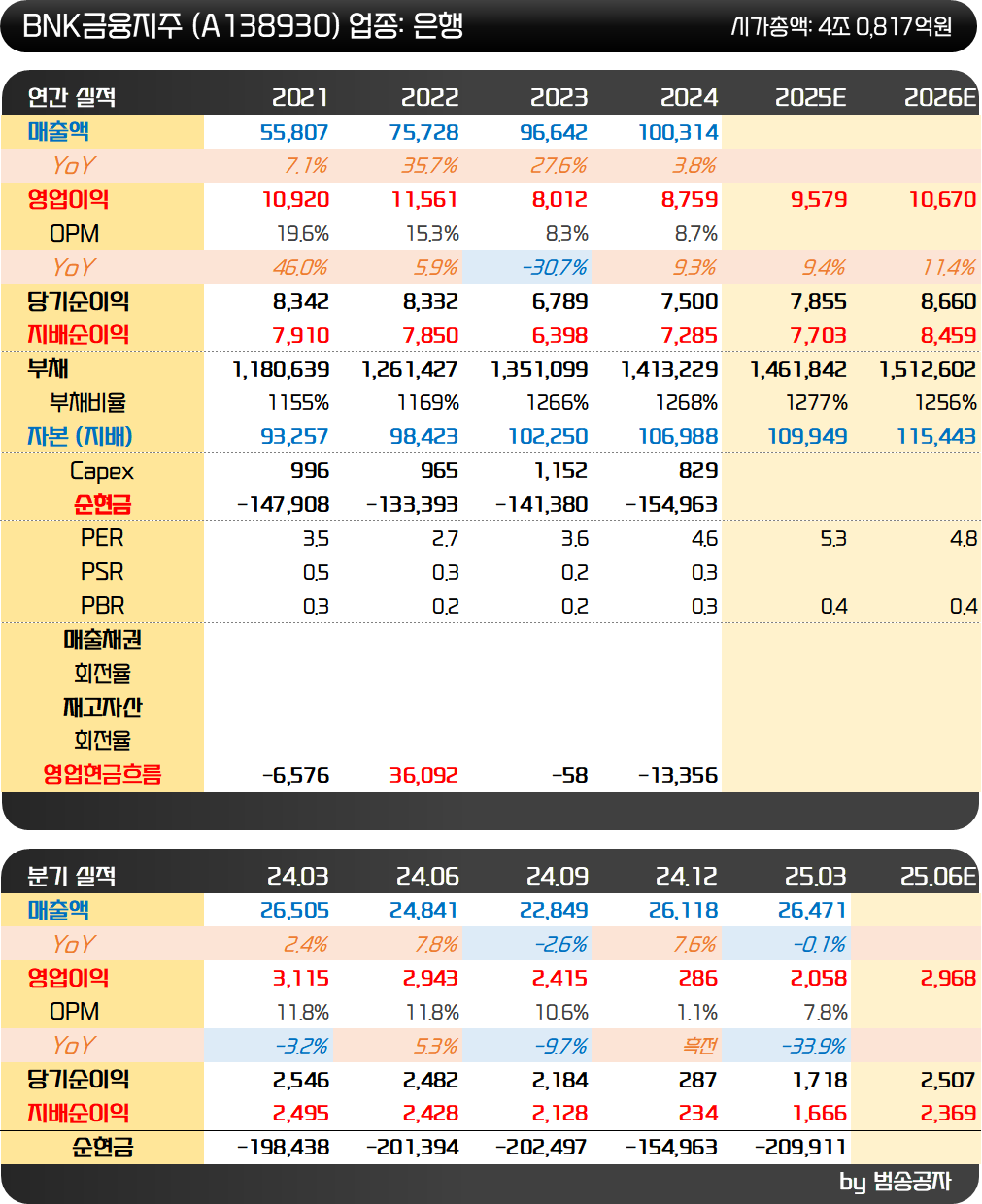Click the operating cash flow value -13,356
This screenshot has height=1204, width=982.
[677, 776]
